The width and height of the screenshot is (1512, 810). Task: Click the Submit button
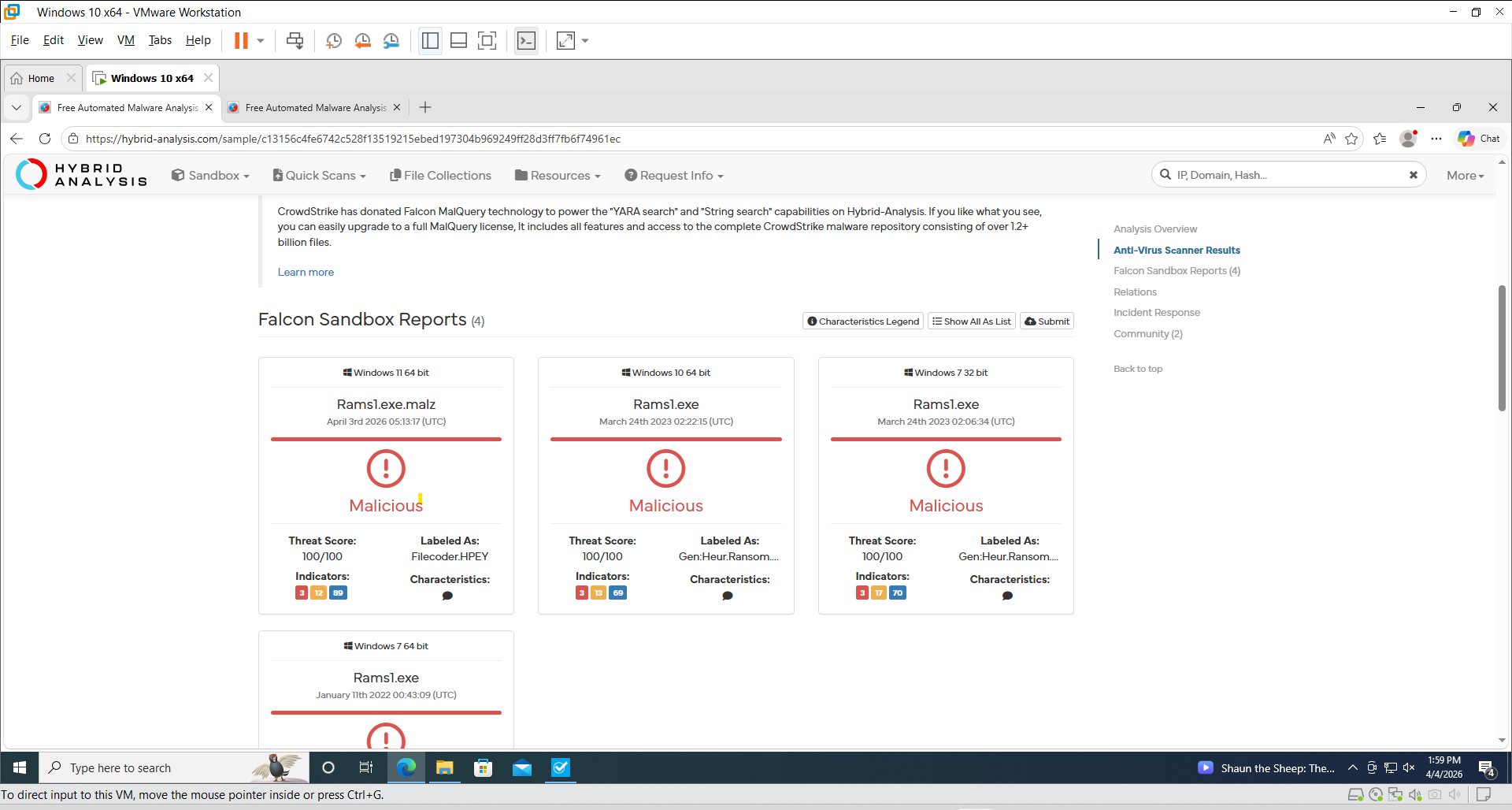pos(1047,321)
